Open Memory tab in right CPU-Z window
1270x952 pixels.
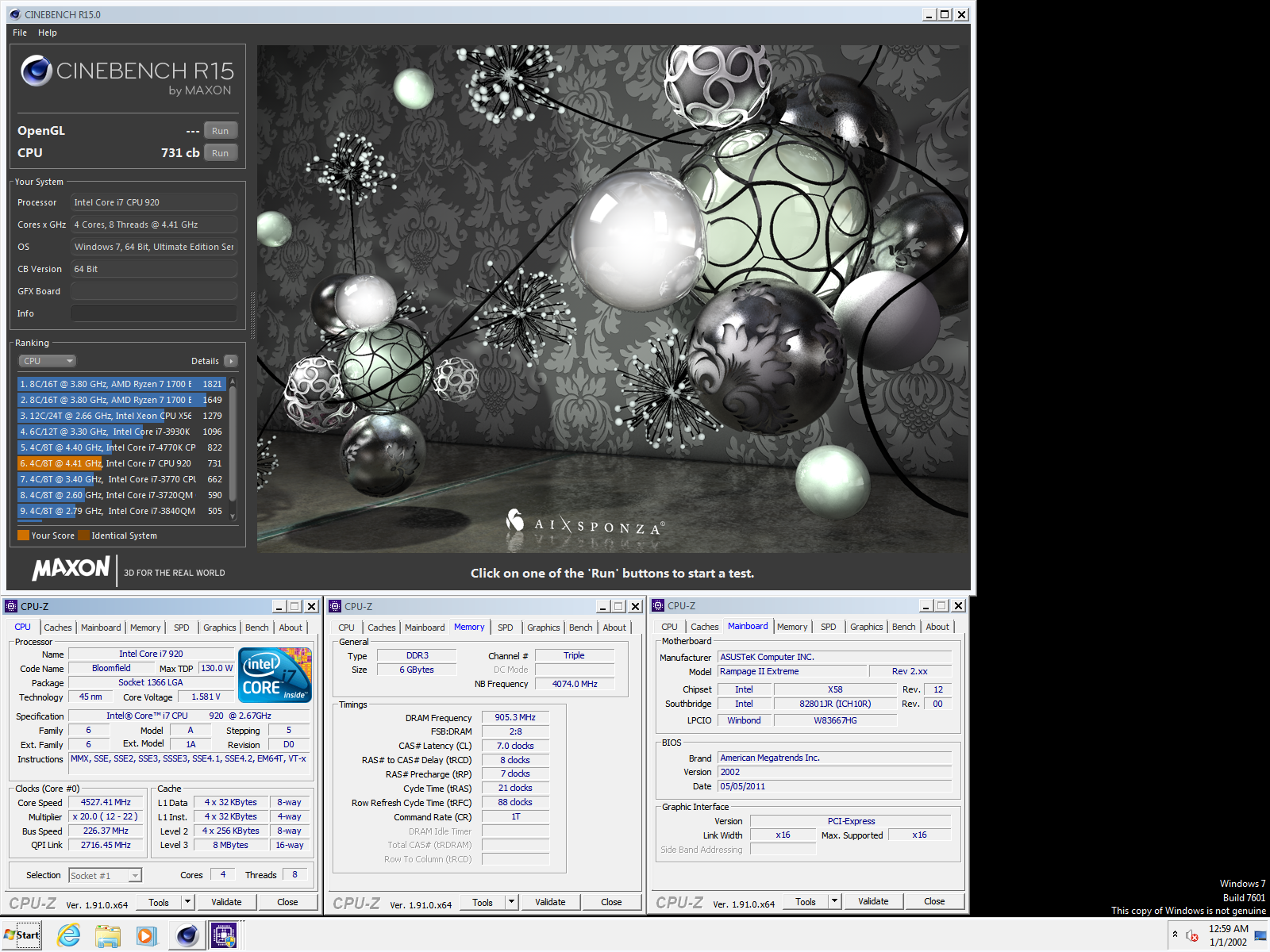click(792, 627)
